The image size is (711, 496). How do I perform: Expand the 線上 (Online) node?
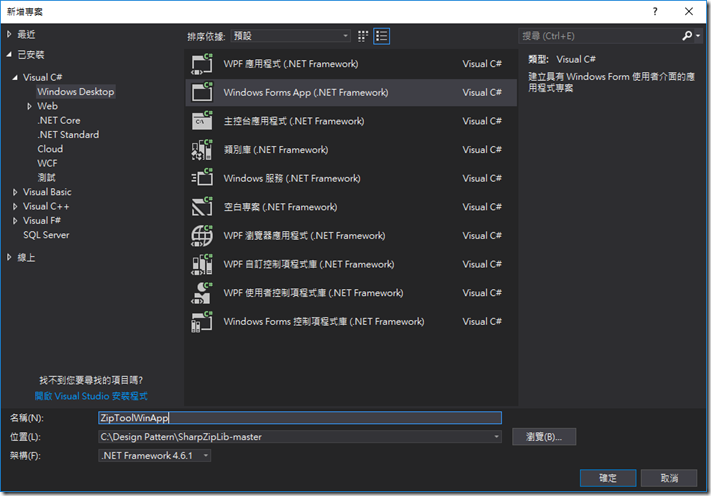(x=9, y=258)
